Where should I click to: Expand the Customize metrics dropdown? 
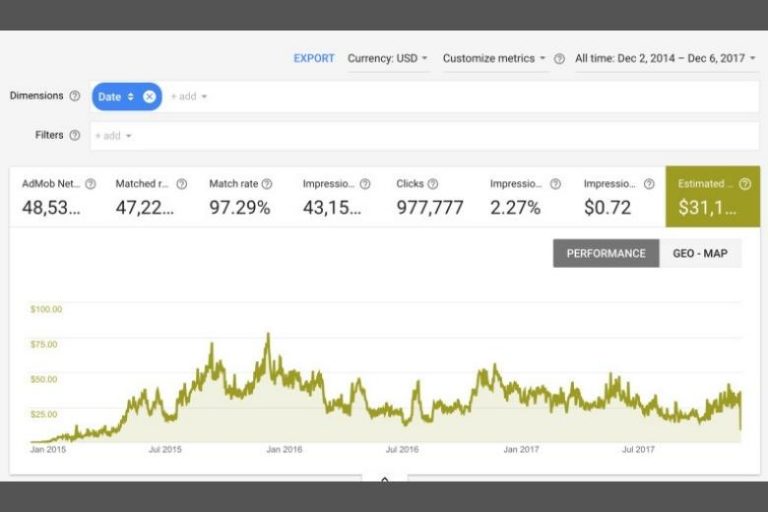(x=494, y=58)
